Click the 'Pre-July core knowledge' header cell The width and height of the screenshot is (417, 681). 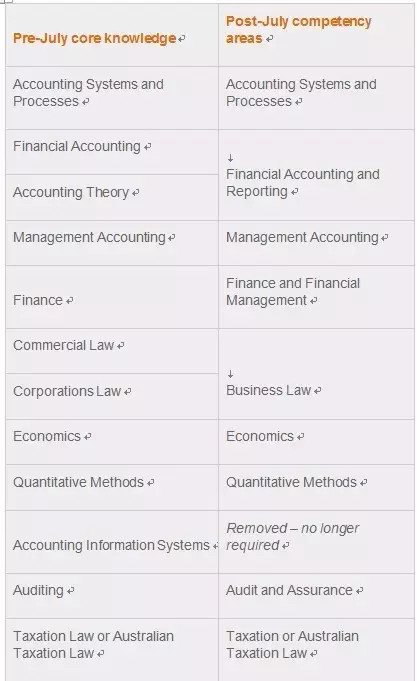pyautogui.click(x=112, y=35)
